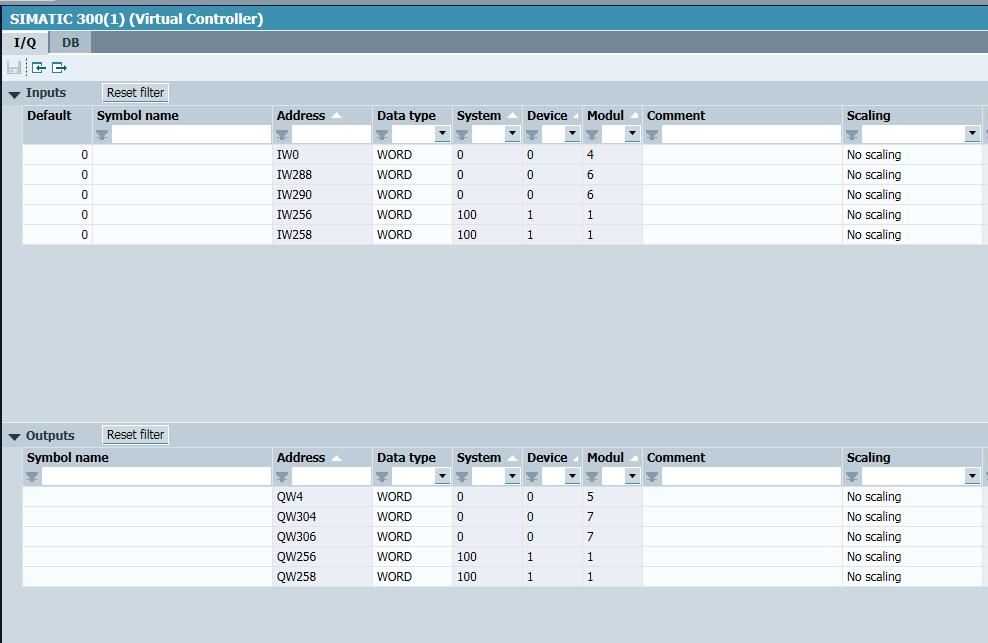Open Inputs Data type filter dropdown
This screenshot has width=988, height=643.
442,134
